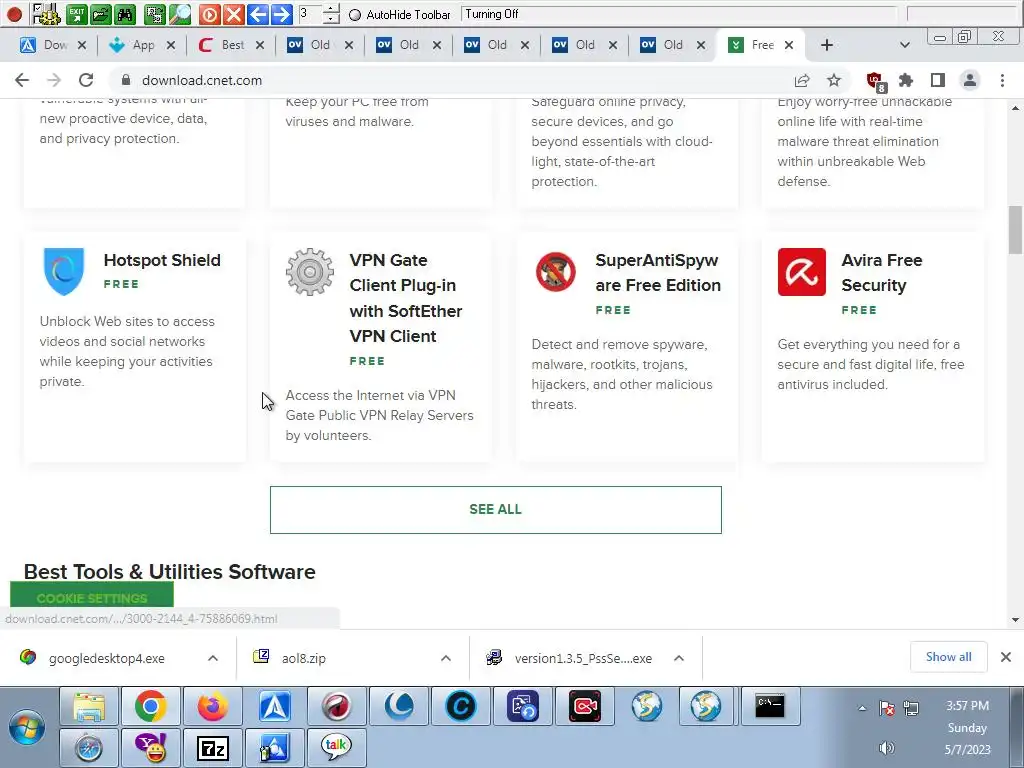Open the Chrome profile avatar
Image resolution: width=1024 pixels, height=768 pixels.
click(x=970, y=80)
